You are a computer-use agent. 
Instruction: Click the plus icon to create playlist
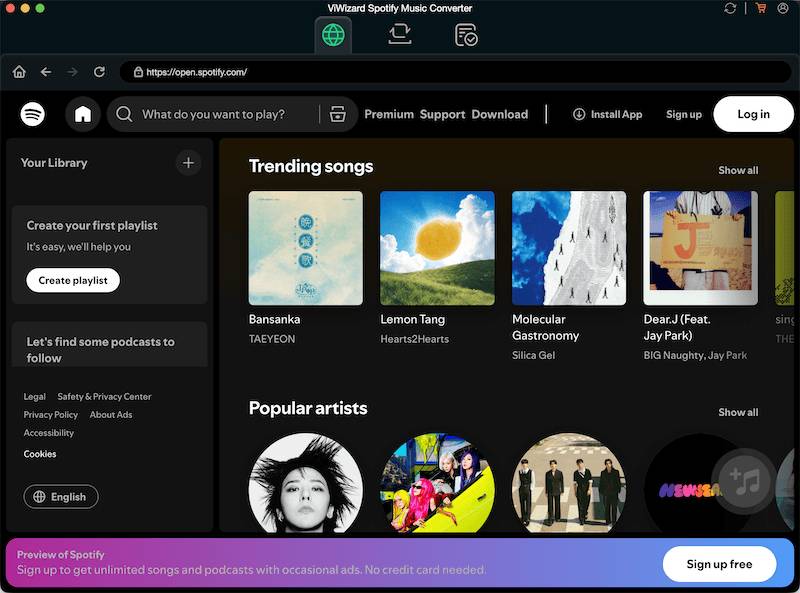188,163
